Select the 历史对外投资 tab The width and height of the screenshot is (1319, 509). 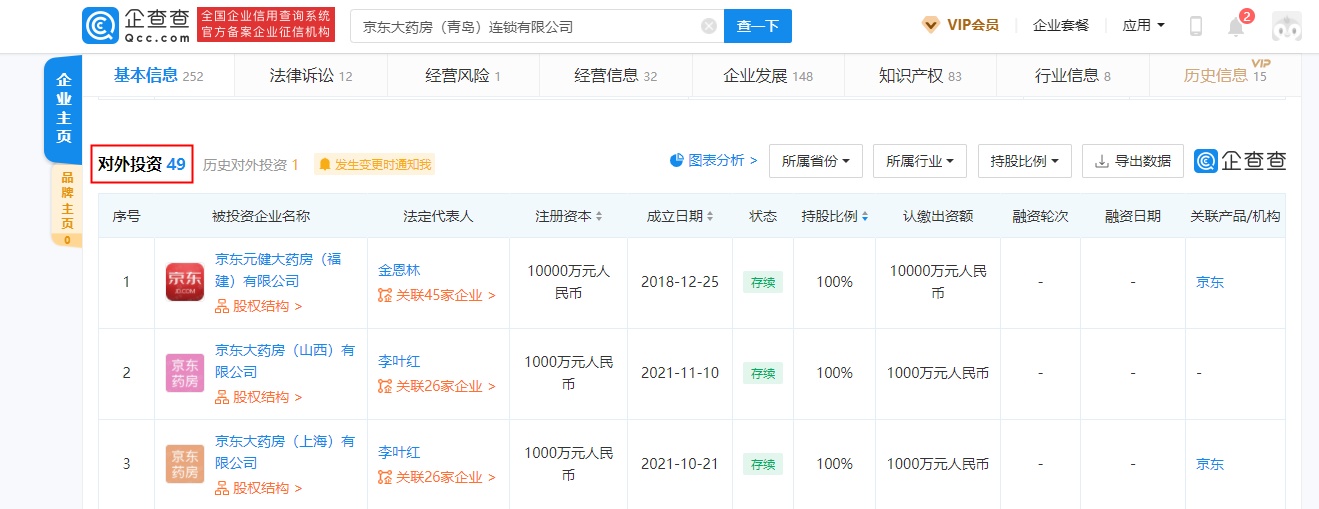[x=251, y=165]
